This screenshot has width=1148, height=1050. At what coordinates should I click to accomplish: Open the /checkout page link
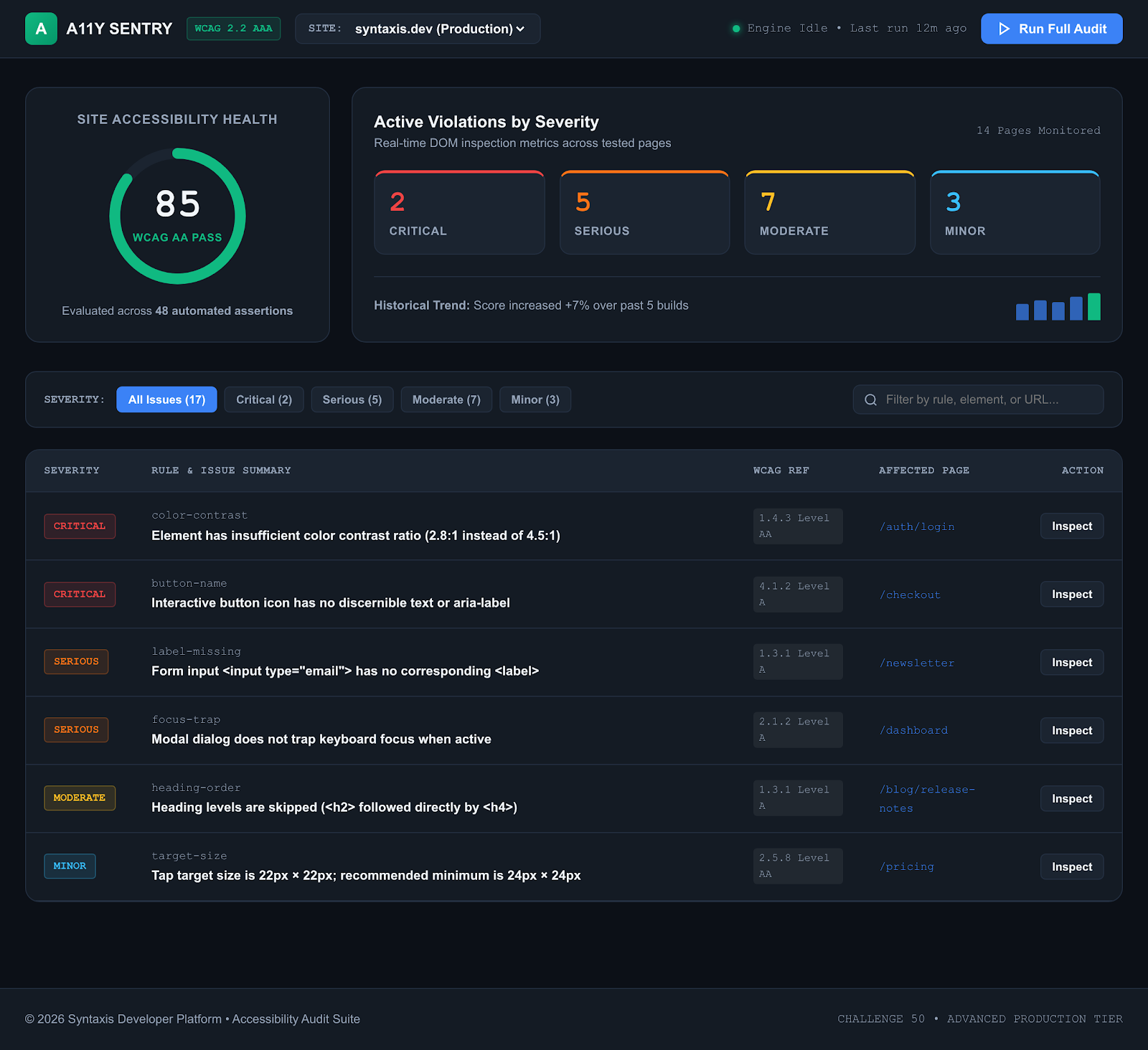(910, 595)
